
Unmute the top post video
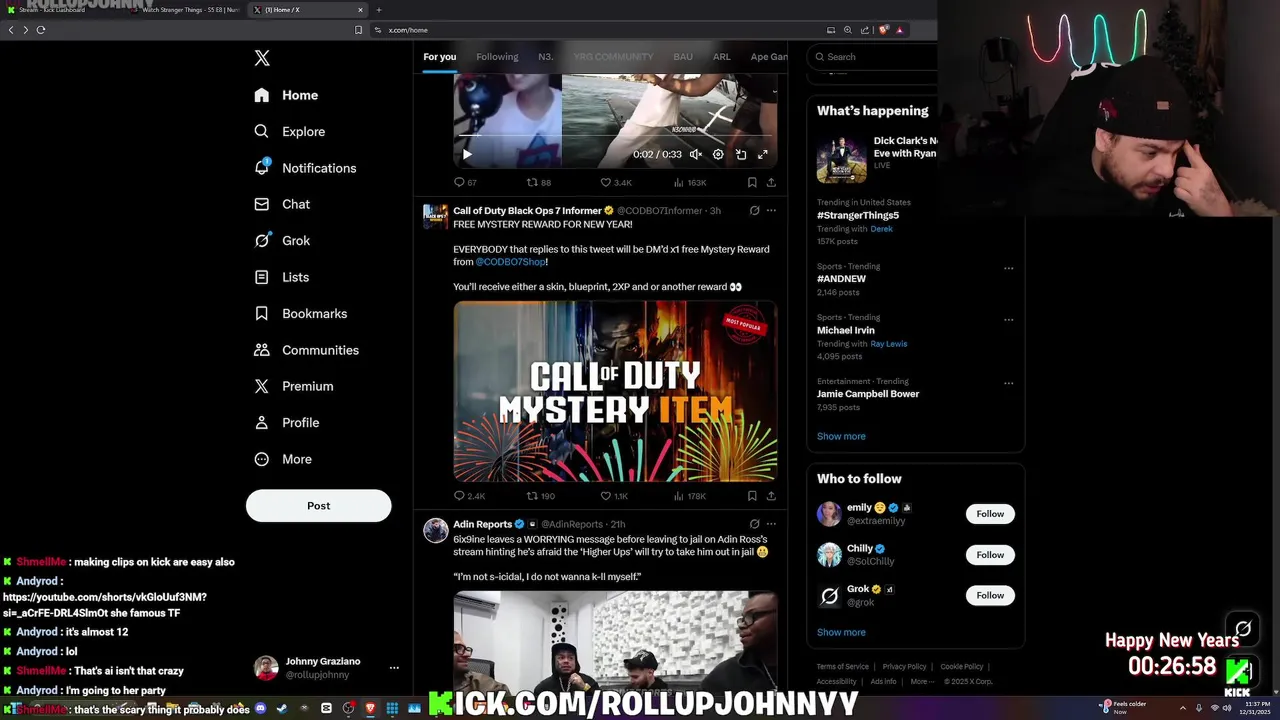point(696,154)
